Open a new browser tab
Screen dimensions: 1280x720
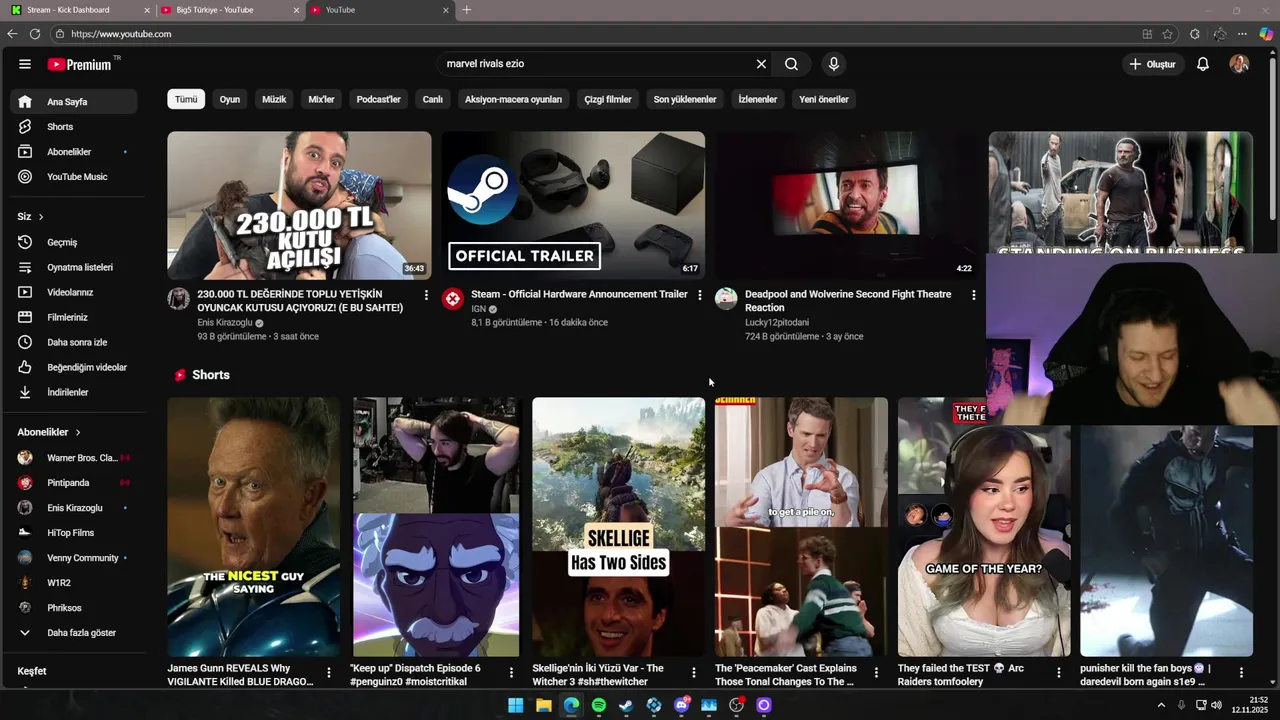click(466, 10)
